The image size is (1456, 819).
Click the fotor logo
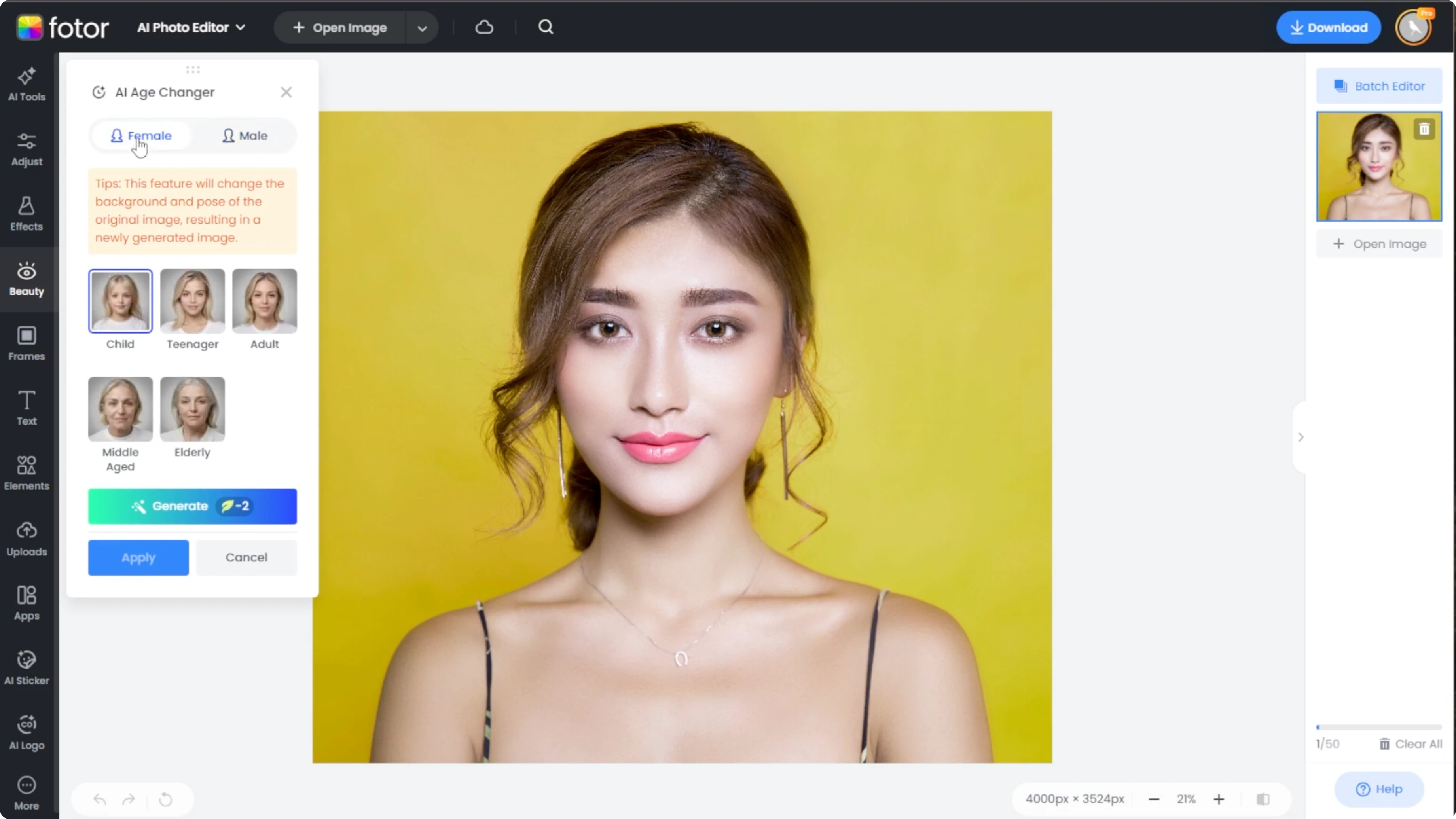tap(62, 27)
